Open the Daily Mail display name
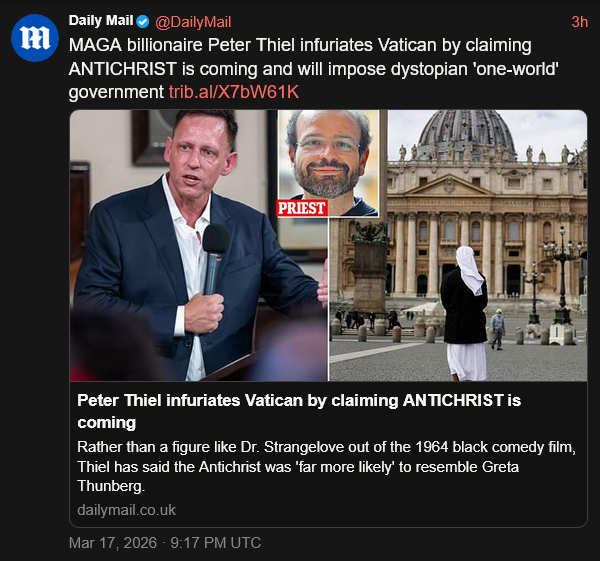This screenshot has width=600, height=561. pyautogui.click(x=100, y=22)
